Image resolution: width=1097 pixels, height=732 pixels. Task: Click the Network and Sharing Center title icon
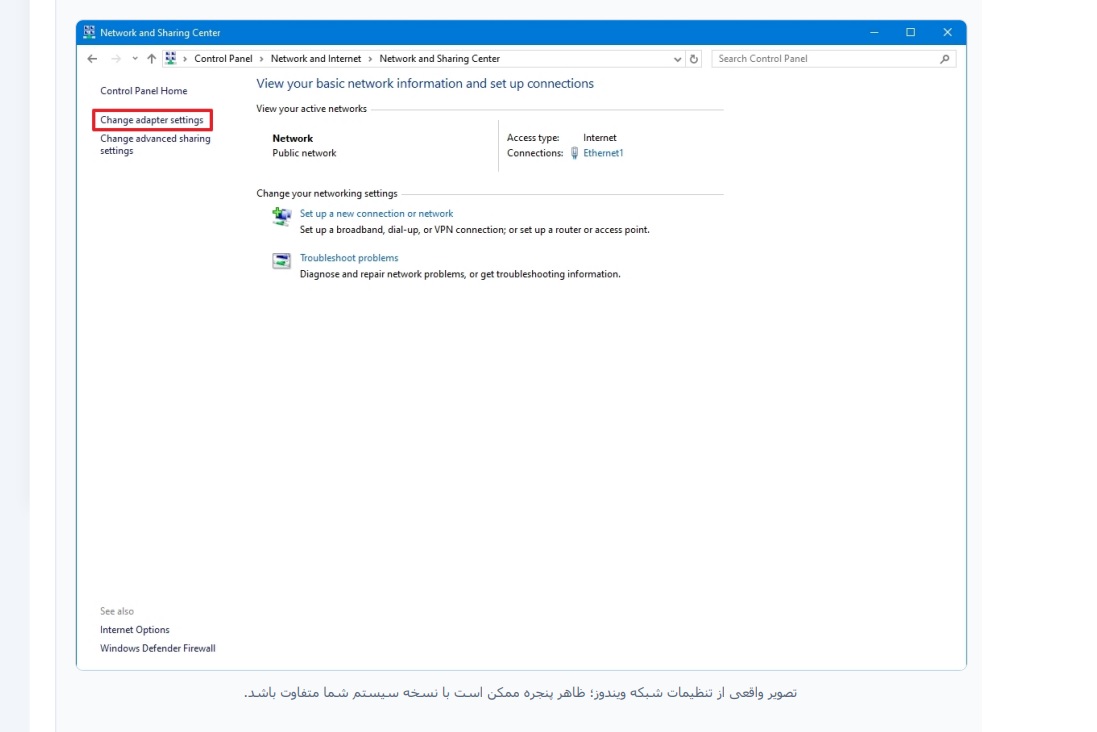[89, 32]
